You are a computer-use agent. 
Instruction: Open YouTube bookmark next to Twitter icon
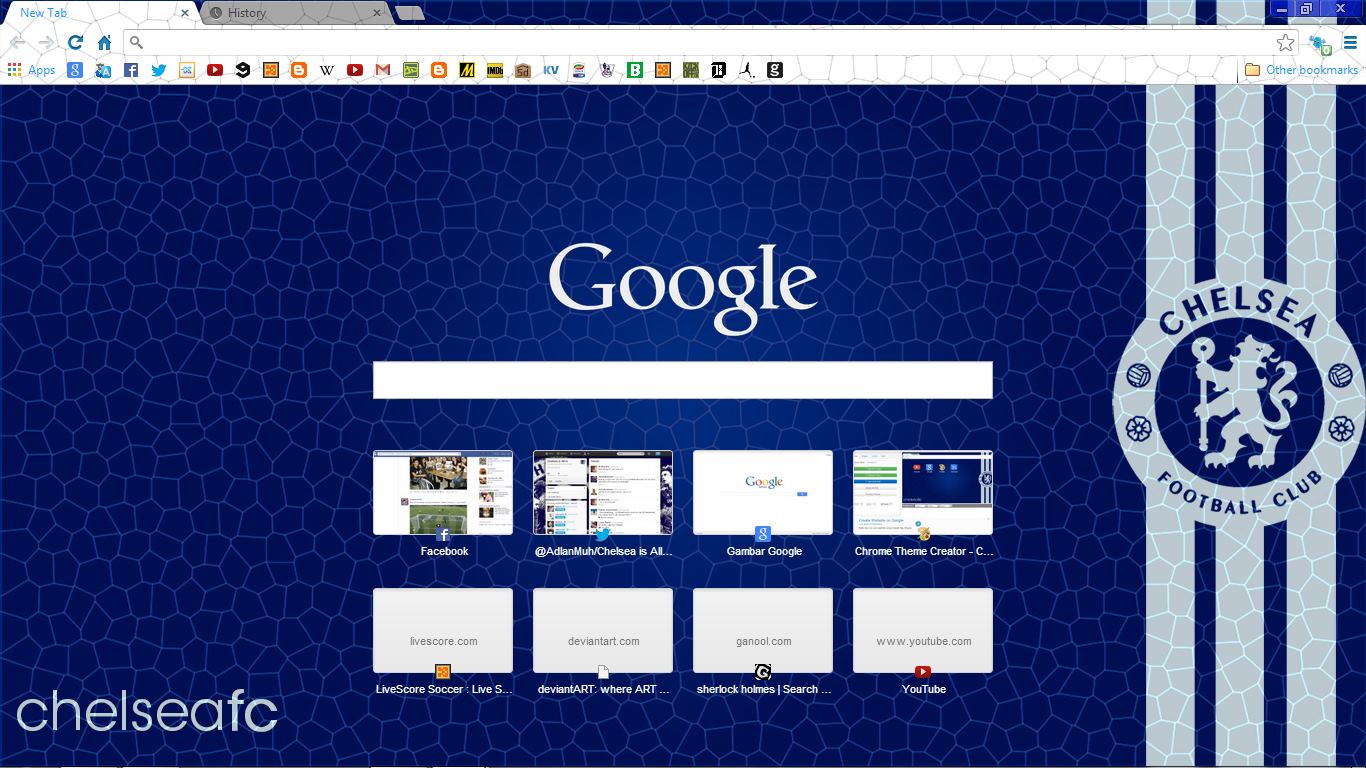coord(215,70)
